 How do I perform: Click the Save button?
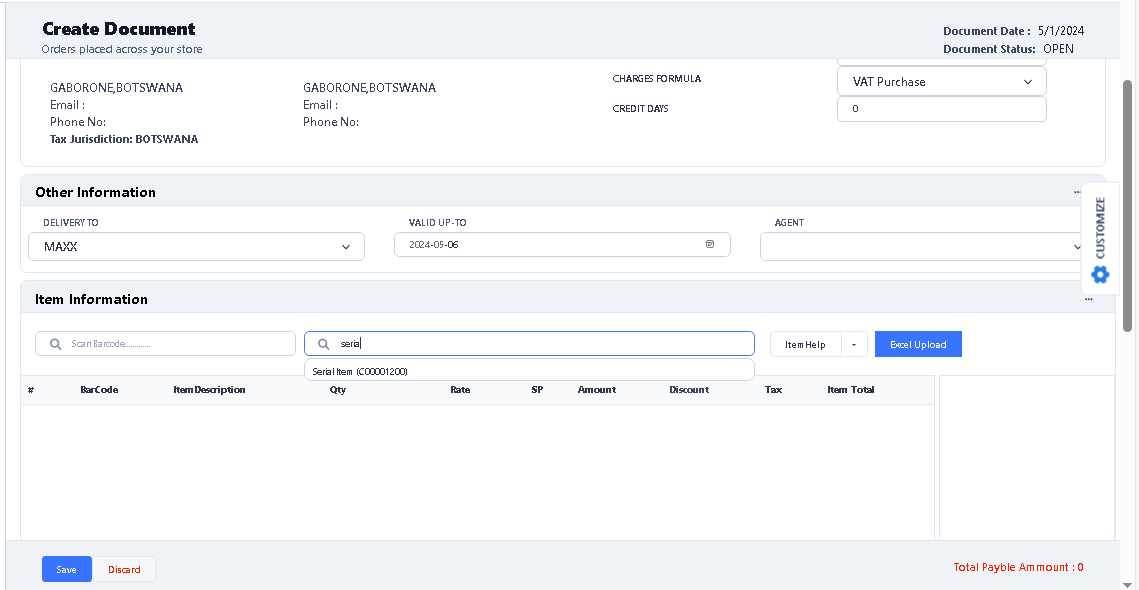[66, 569]
